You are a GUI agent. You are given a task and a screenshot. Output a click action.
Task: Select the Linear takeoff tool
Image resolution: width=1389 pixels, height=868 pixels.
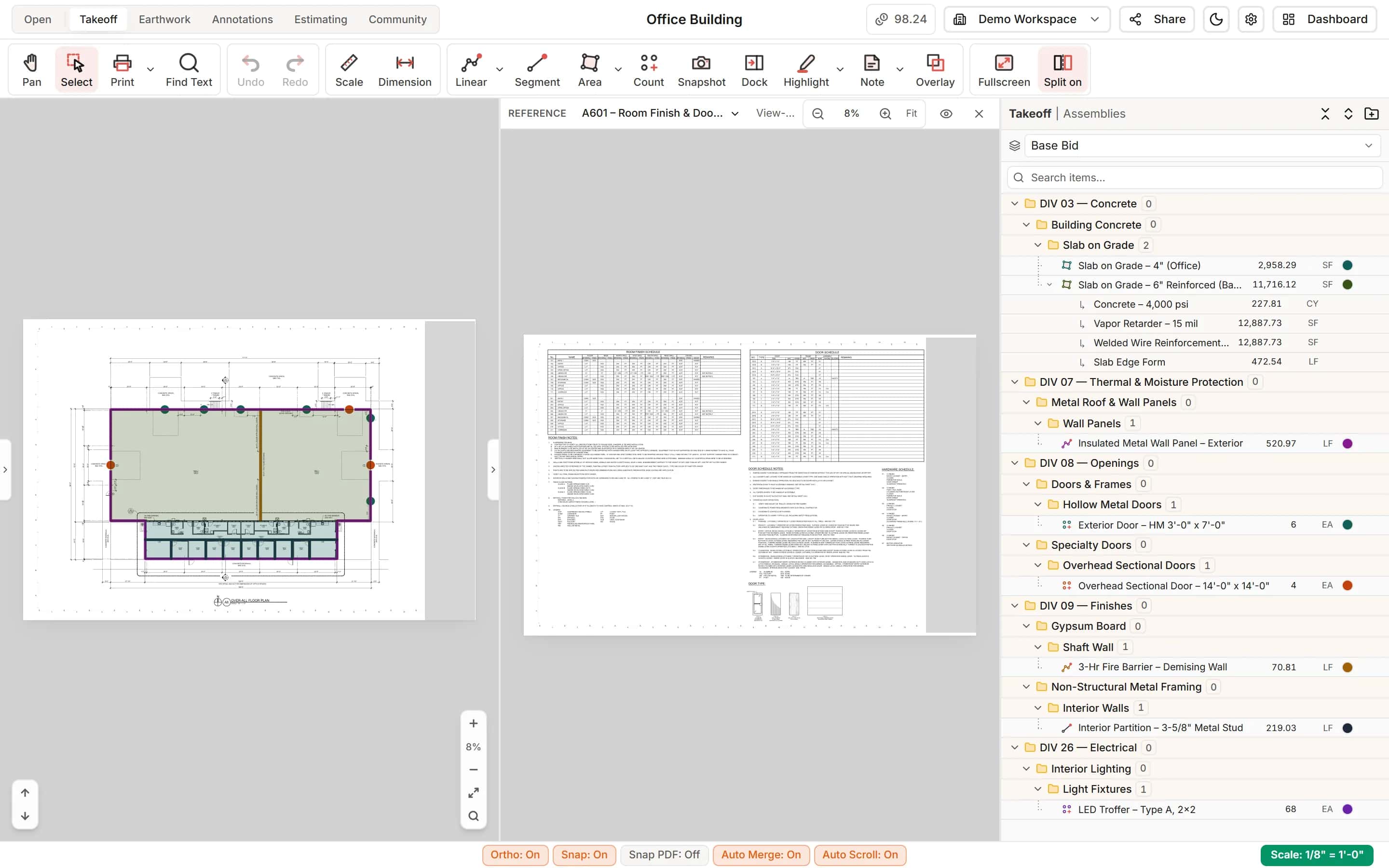point(471,70)
